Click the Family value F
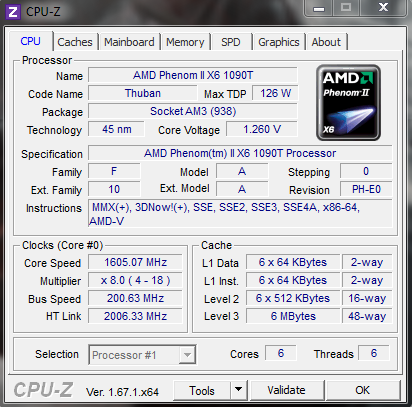The image size is (412, 407). tap(114, 171)
